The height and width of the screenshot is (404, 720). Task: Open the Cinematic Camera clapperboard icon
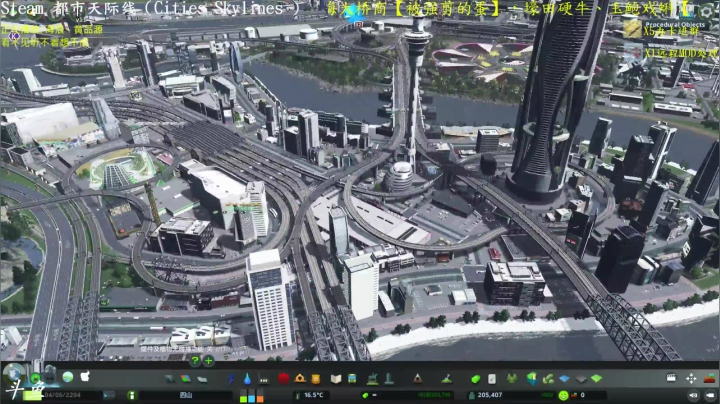pyautogui.click(x=671, y=378)
